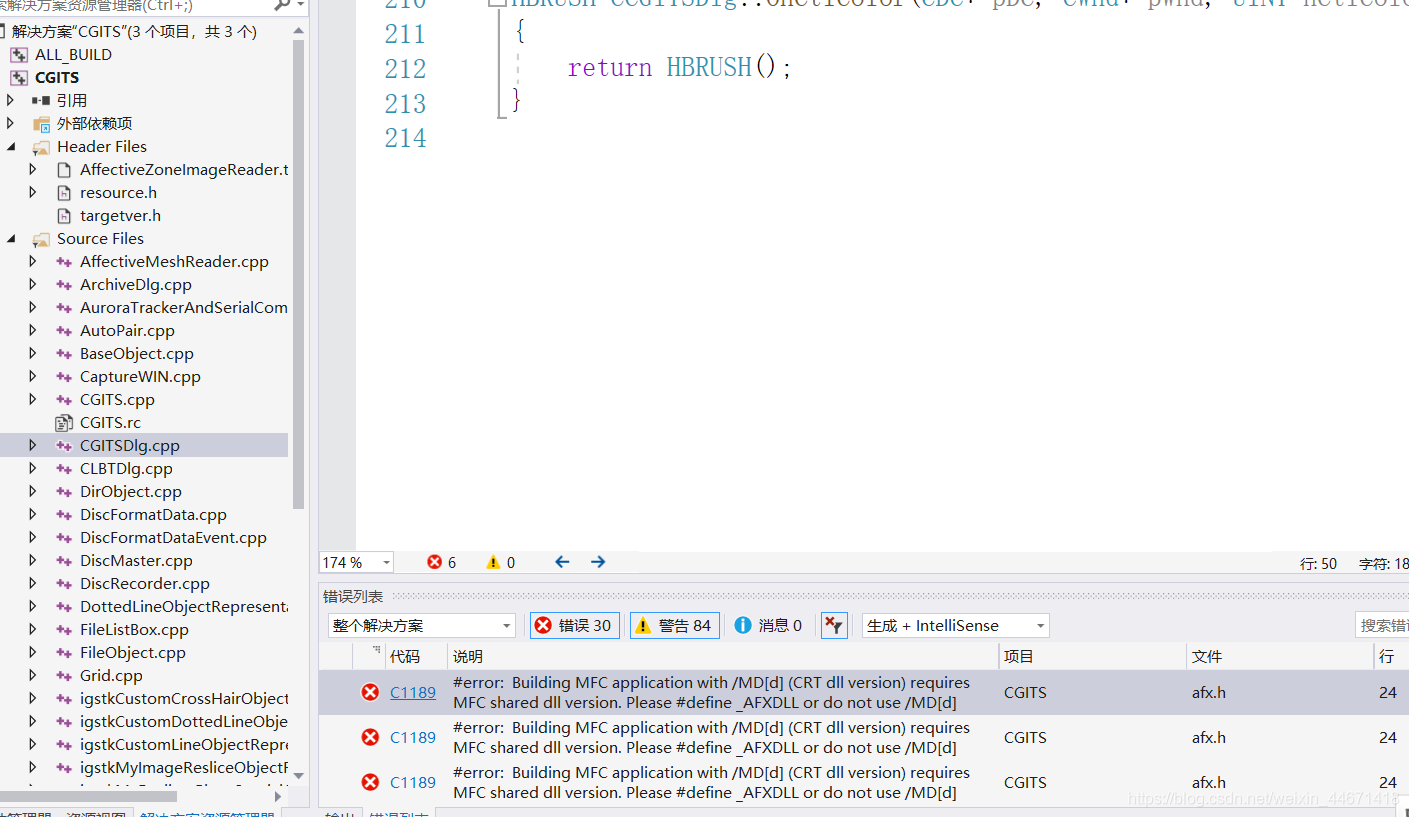
Task: Click the clear filter icon in error list
Action: (x=834, y=625)
